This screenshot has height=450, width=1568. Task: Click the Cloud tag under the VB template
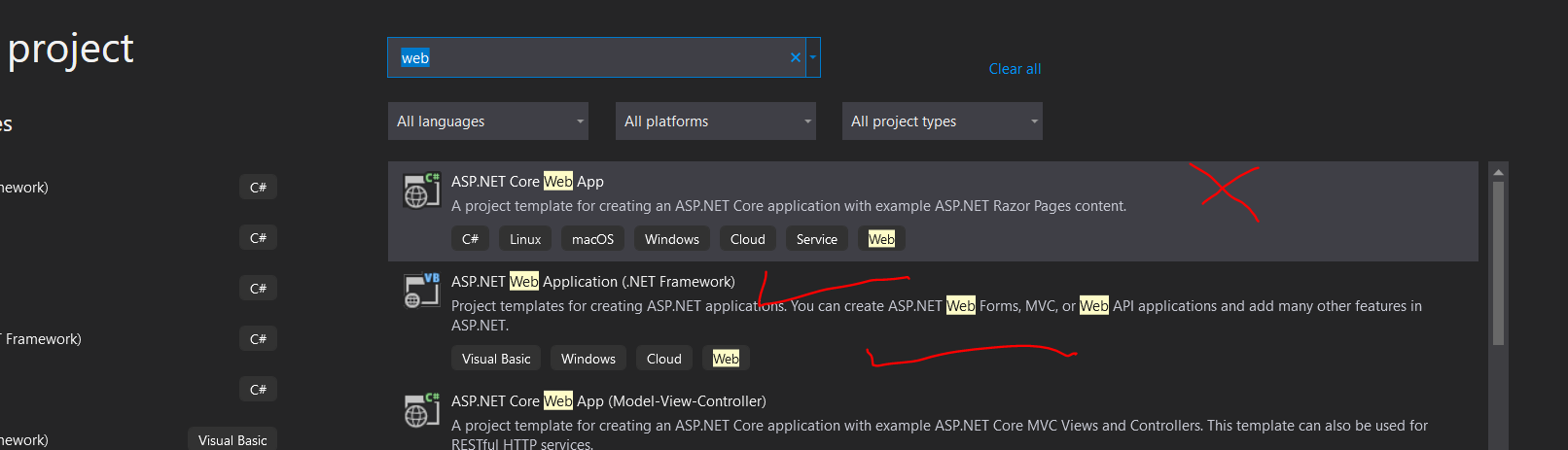[663, 359]
